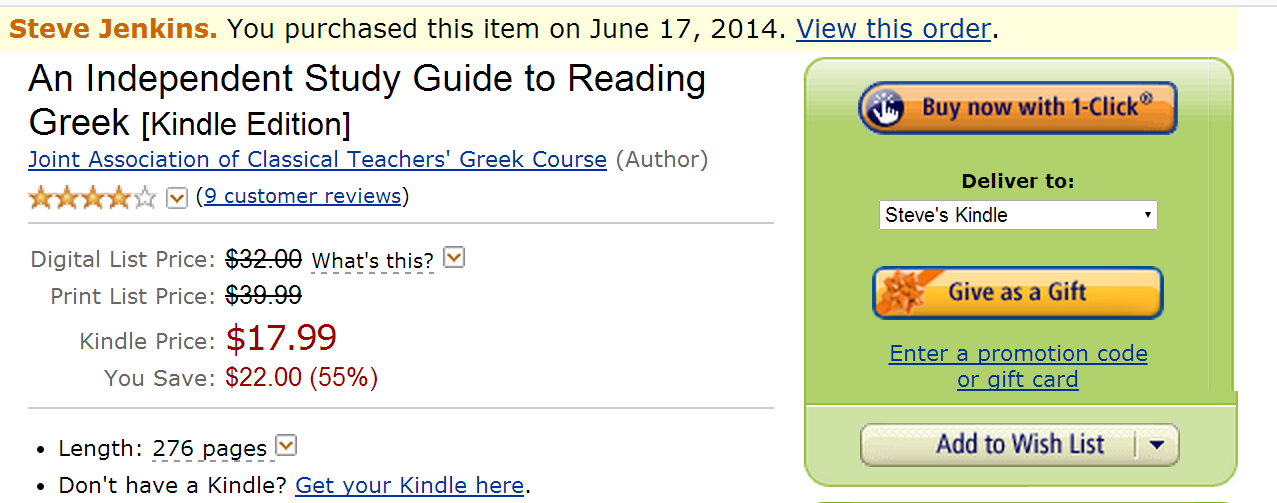Open the author's Joint Association page link
The image size is (1277, 503).
317,159
